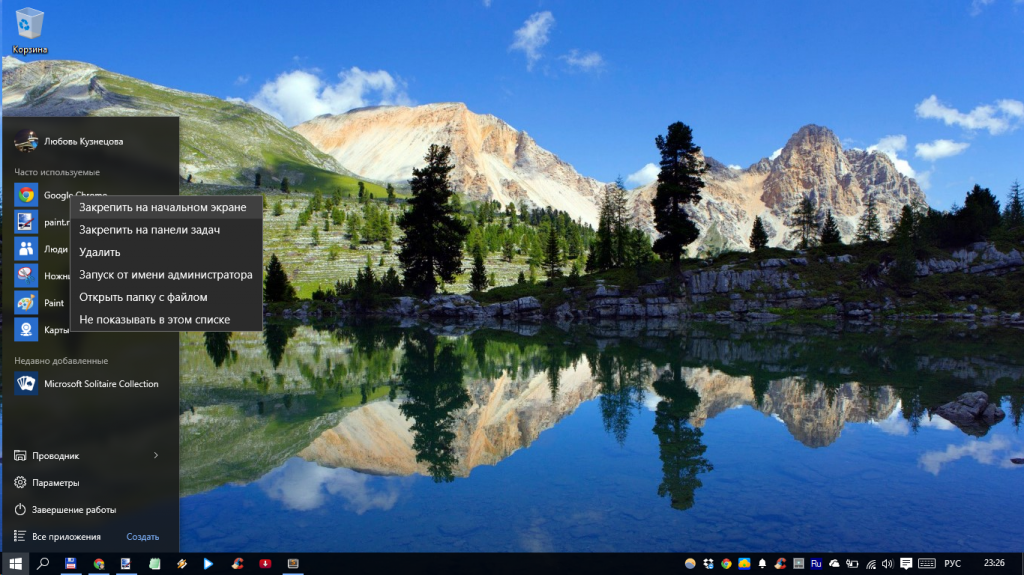
Task: Open "Завершение работы" power button
Action: pos(73,510)
